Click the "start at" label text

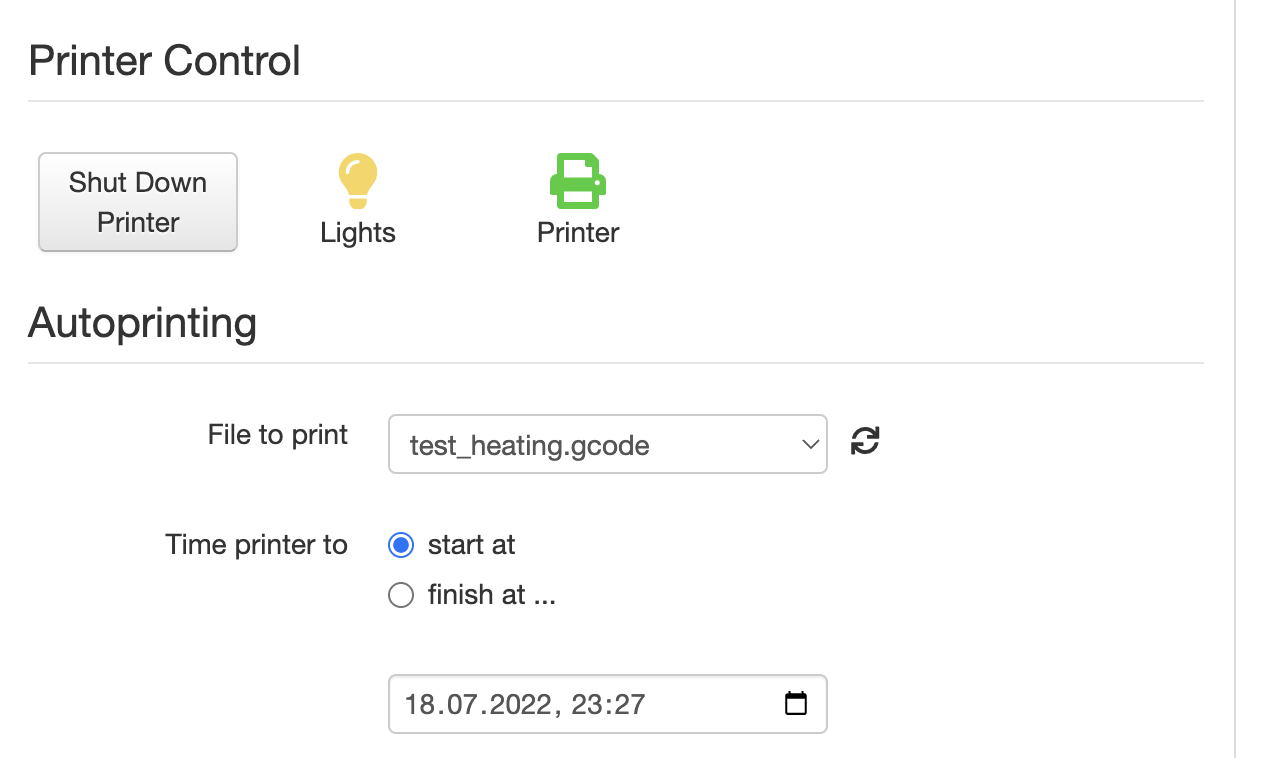tap(470, 545)
